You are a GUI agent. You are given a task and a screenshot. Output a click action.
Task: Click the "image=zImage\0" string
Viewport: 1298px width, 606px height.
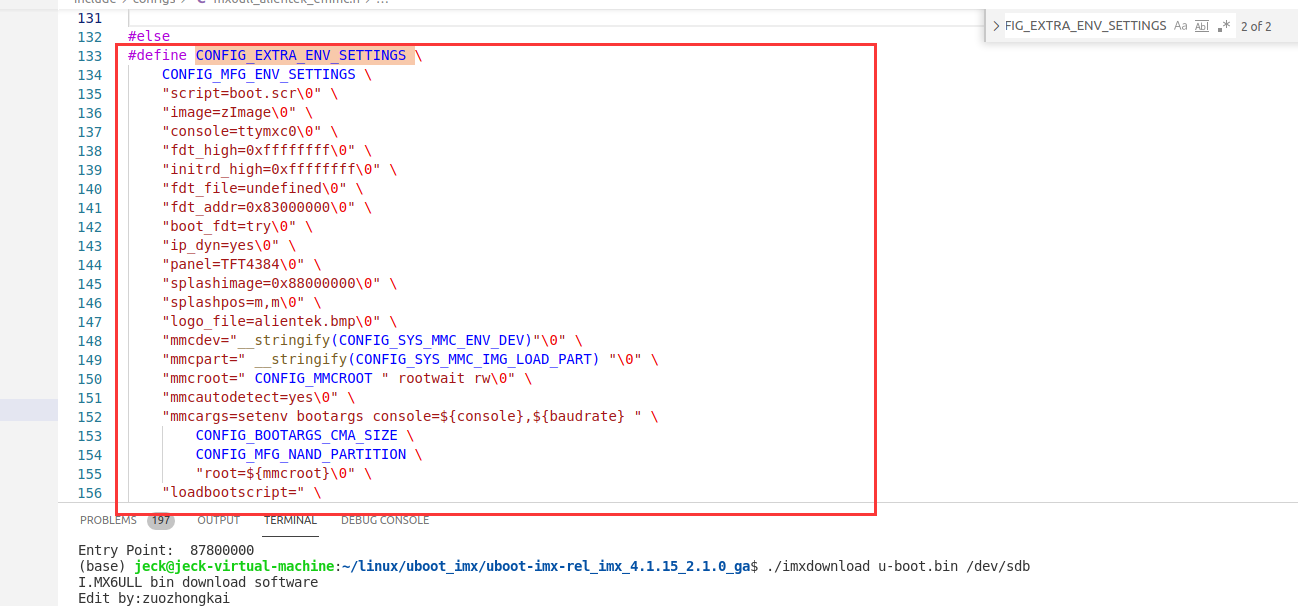[229, 113]
